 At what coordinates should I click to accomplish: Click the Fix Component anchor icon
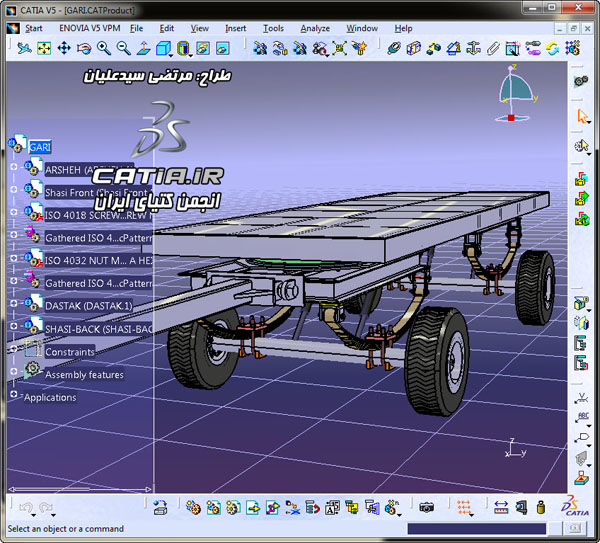[473, 49]
